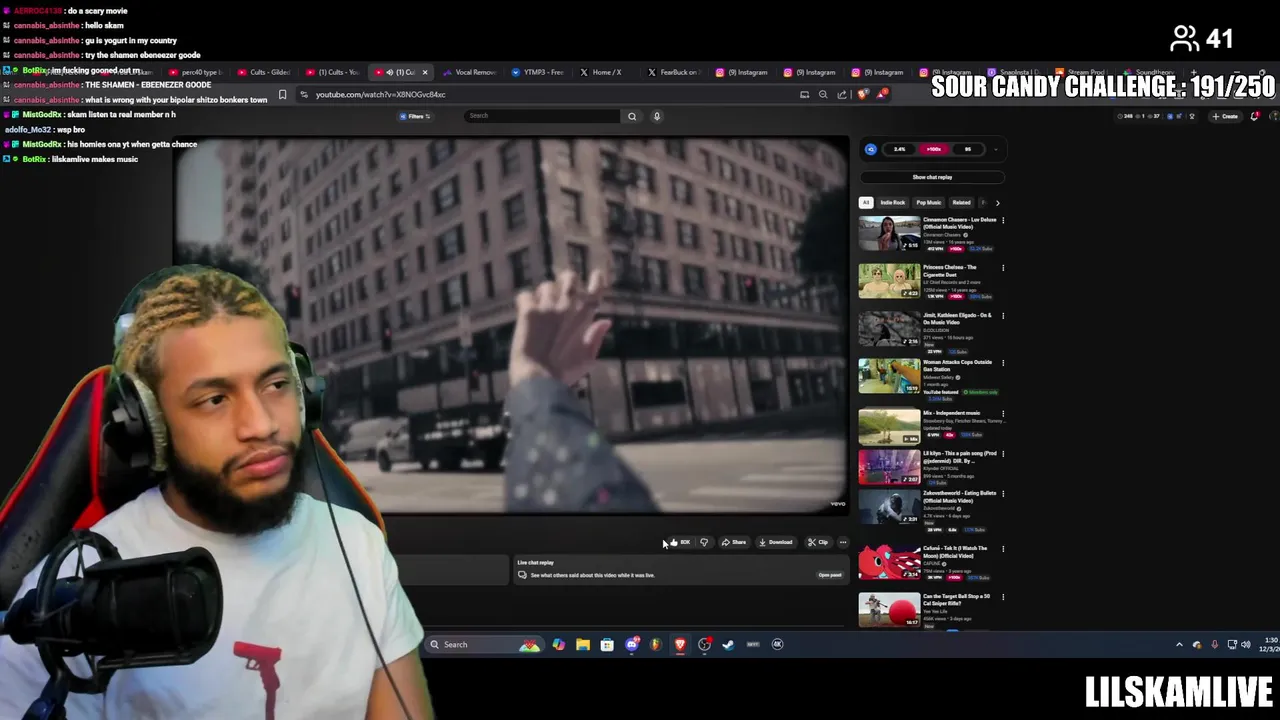Switch to the YTMP3 browser tab
The width and height of the screenshot is (1280, 720).
click(x=538, y=72)
